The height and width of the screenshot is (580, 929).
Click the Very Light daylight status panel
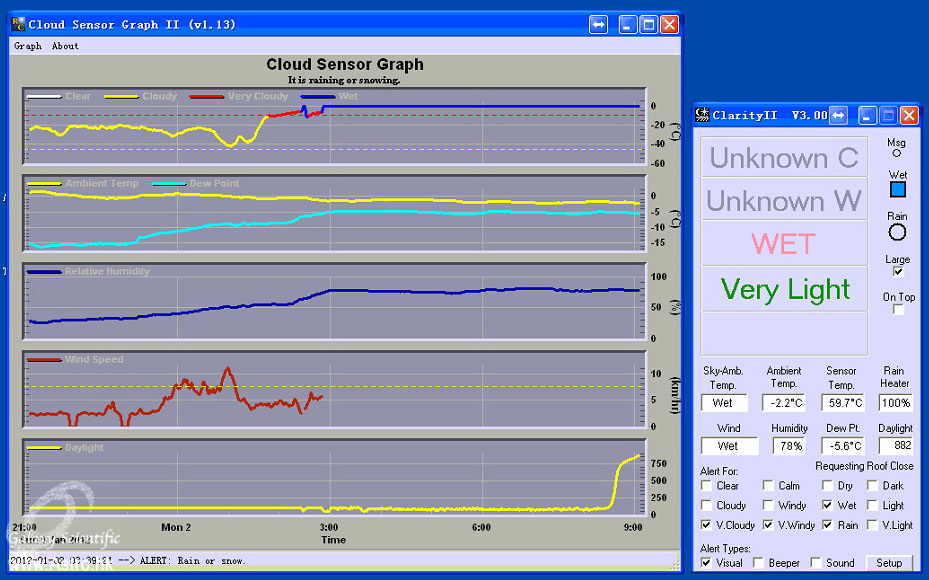pos(784,289)
